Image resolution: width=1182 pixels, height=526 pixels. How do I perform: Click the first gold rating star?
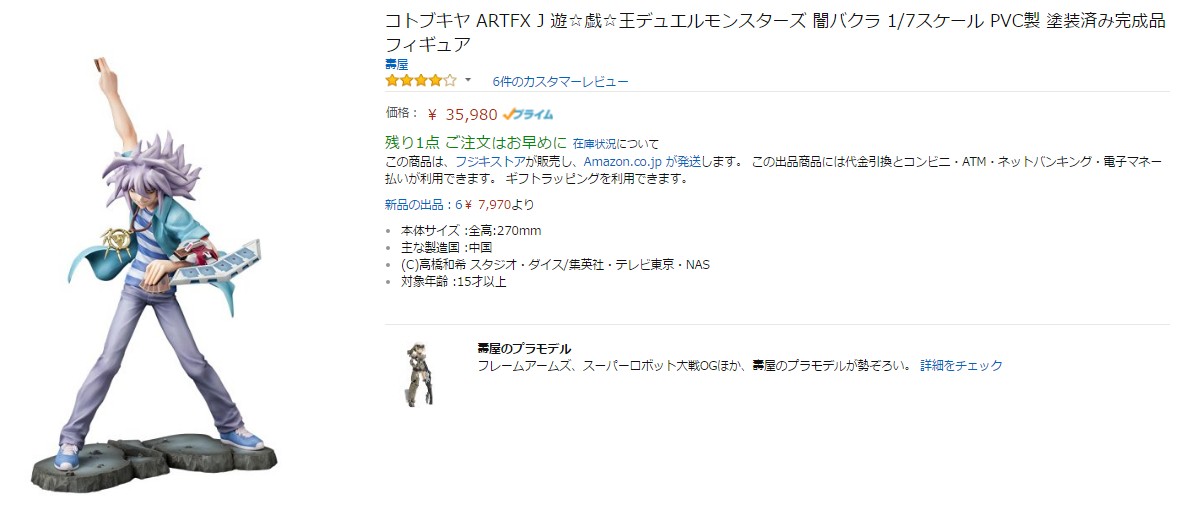click(x=392, y=81)
